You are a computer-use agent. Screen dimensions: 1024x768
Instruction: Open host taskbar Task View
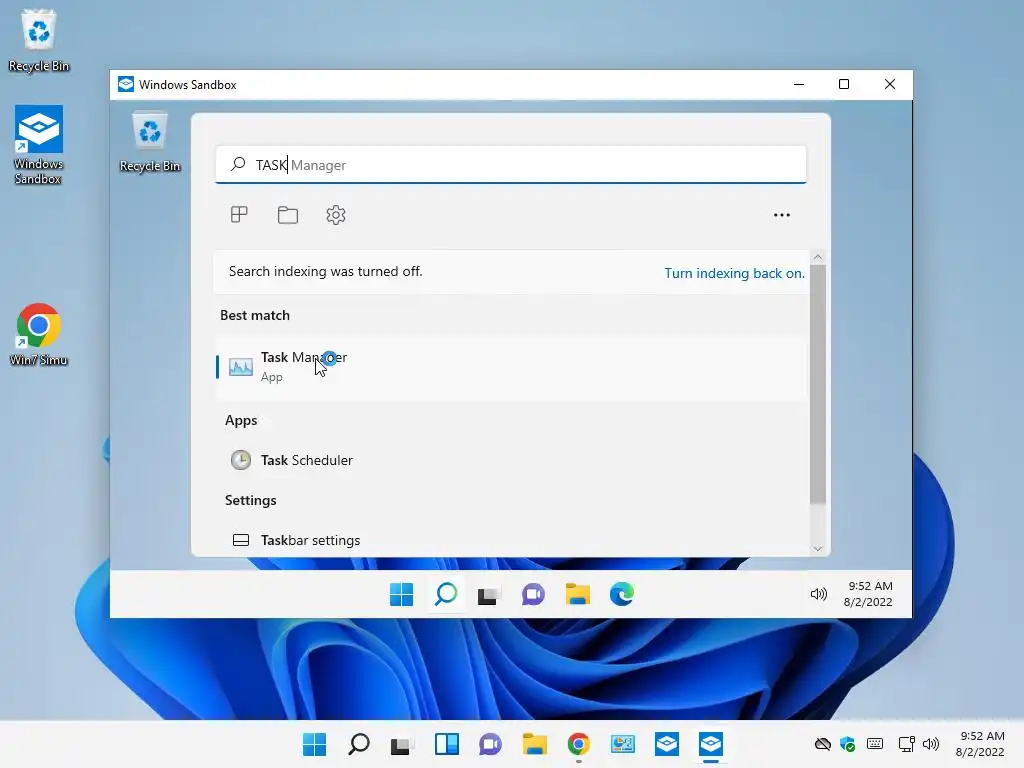coord(402,744)
